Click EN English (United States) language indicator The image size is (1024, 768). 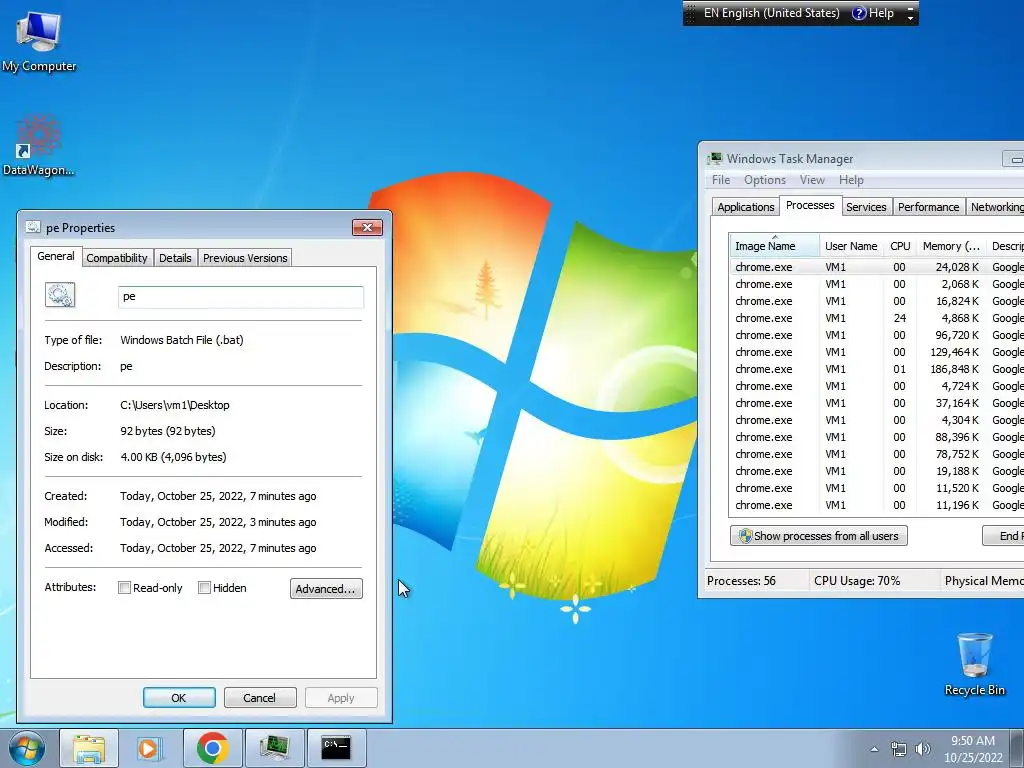point(771,13)
